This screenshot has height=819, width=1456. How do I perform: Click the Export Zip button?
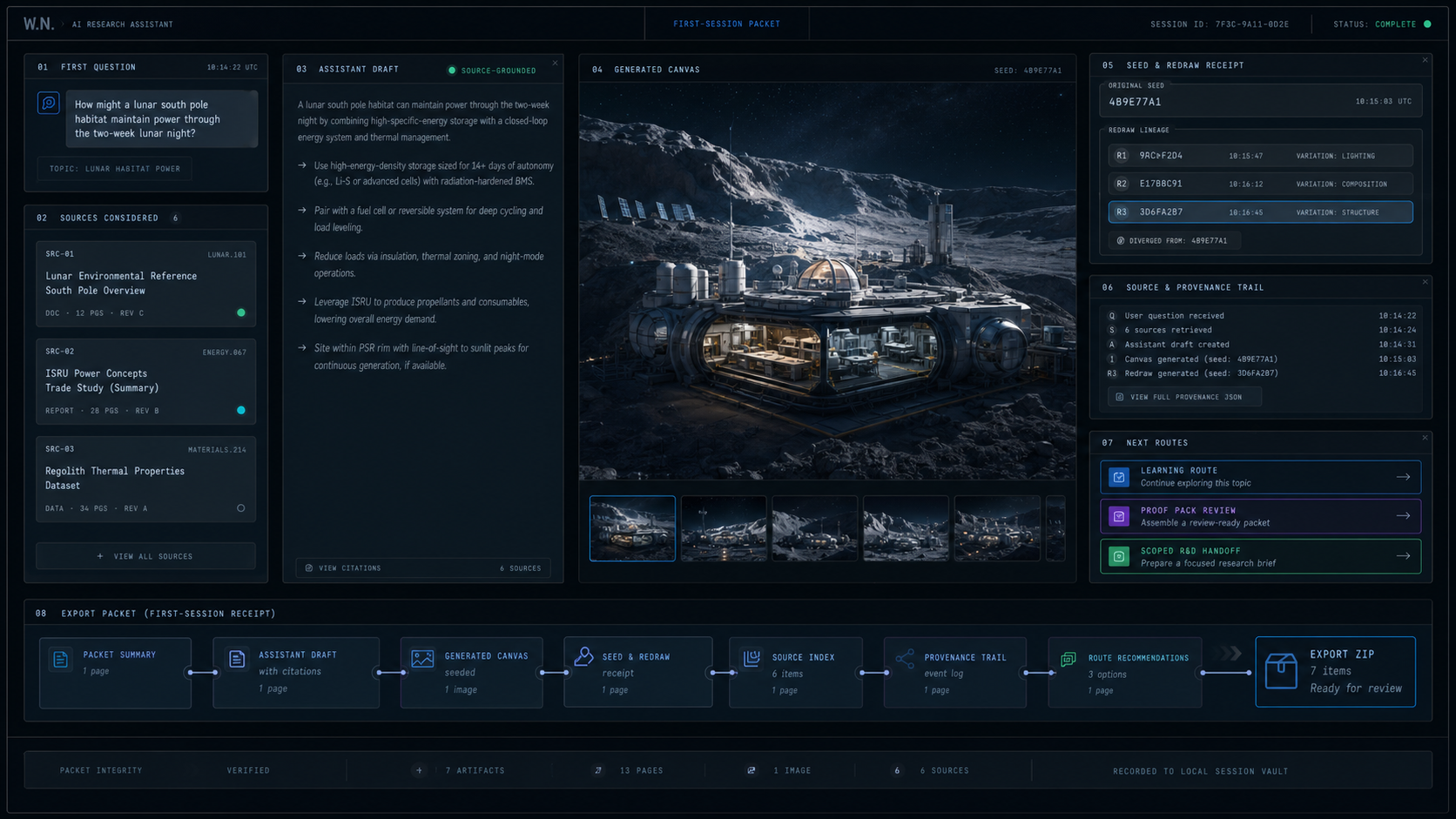1335,672
